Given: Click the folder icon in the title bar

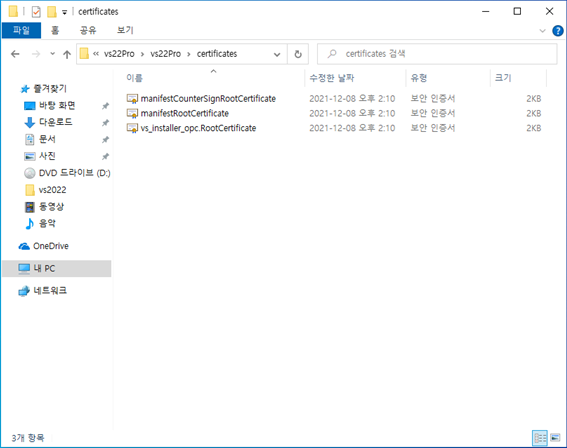Looking at the screenshot, I should coord(13,12).
